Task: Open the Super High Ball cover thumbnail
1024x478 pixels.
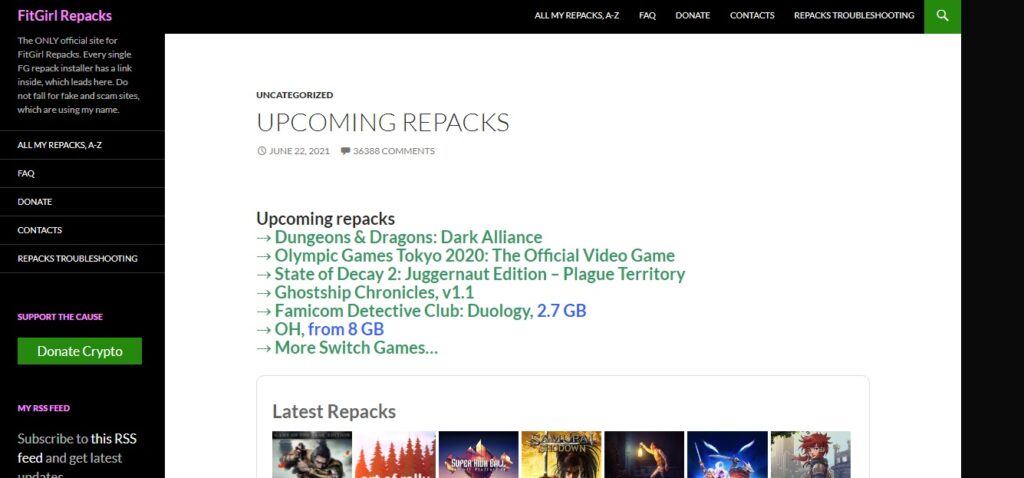Action: pyautogui.click(x=479, y=454)
